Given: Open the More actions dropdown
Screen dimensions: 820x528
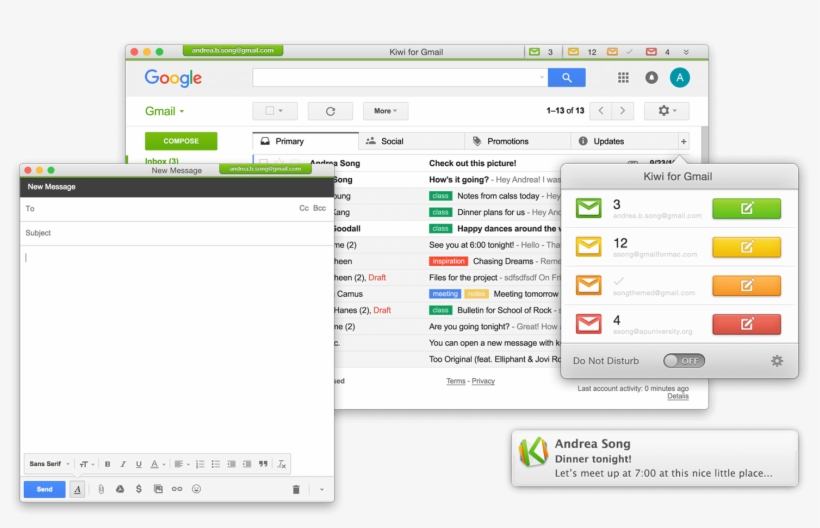Looking at the screenshot, I should pos(385,111).
